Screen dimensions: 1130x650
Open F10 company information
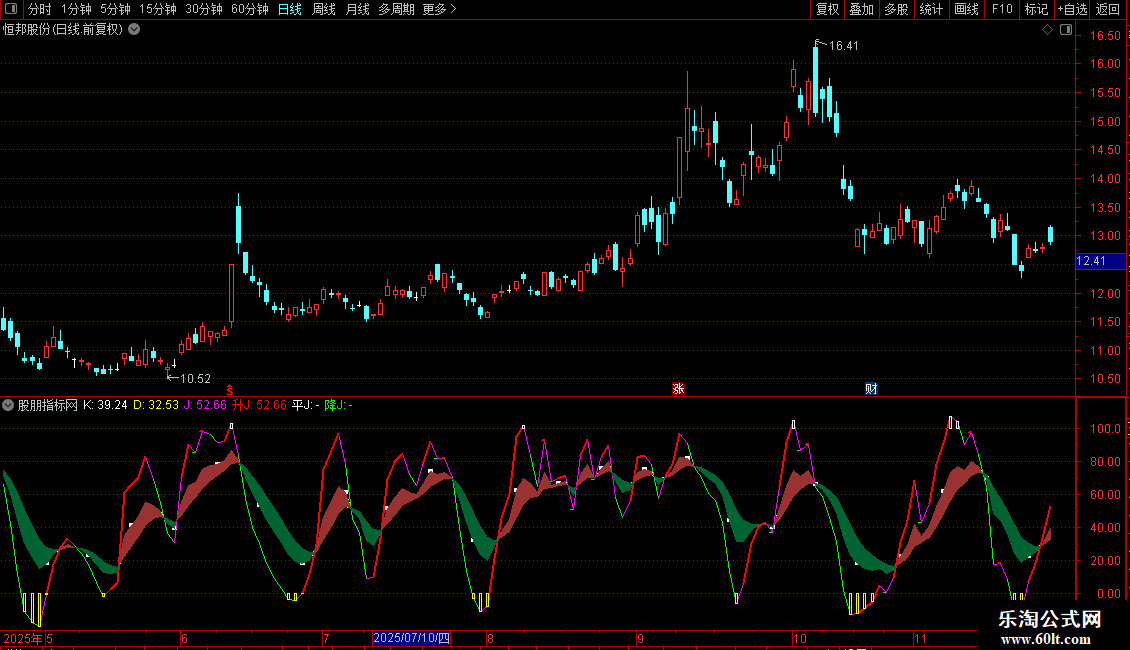coord(1002,9)
